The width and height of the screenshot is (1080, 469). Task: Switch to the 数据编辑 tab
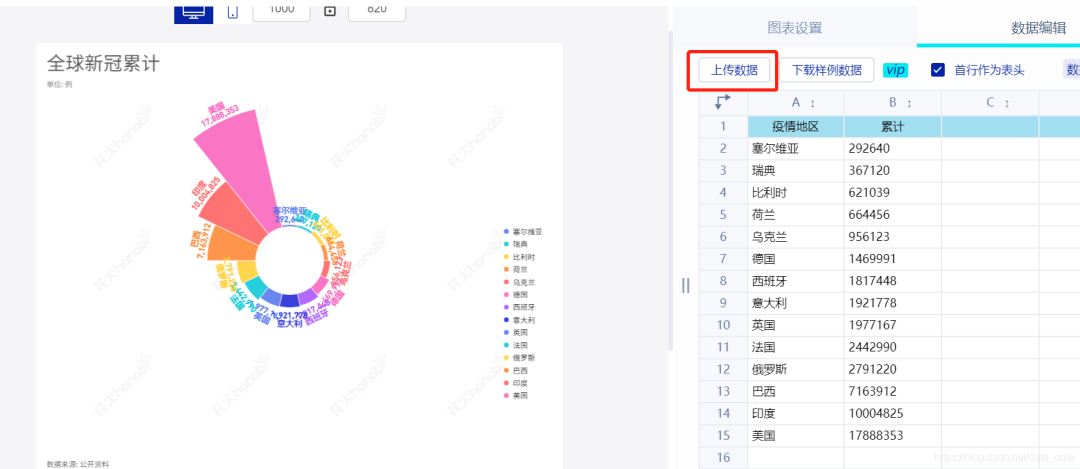[x=1039, y=28]
